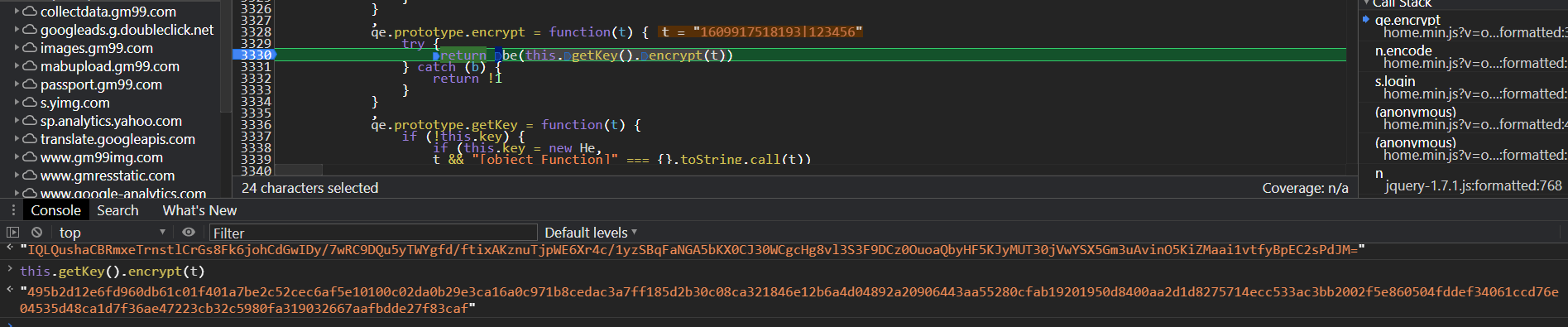Click 'Coverage: n/a' in the status bar

(1305, 188)
